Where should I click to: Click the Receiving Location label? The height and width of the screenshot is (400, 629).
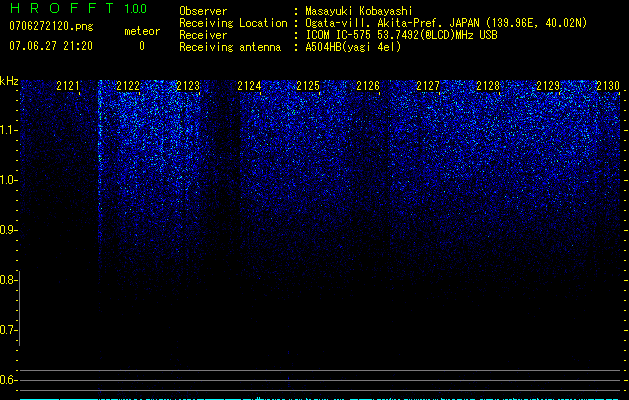233,23
